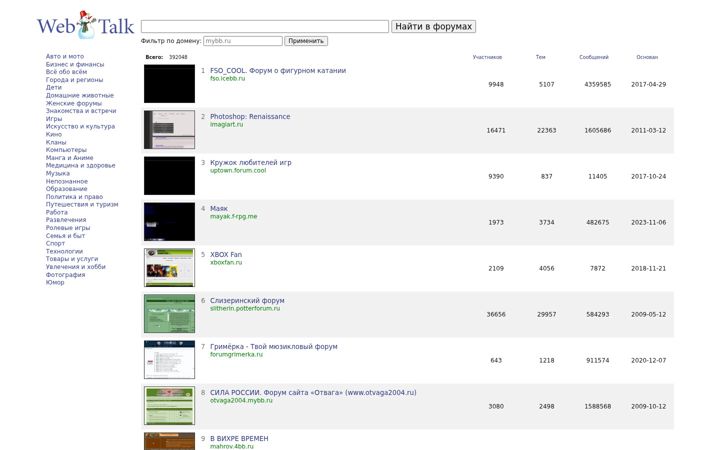This screenshot has width=720, height=450.
Task: Open the 'Работа' category
Action: click(56, 212)
